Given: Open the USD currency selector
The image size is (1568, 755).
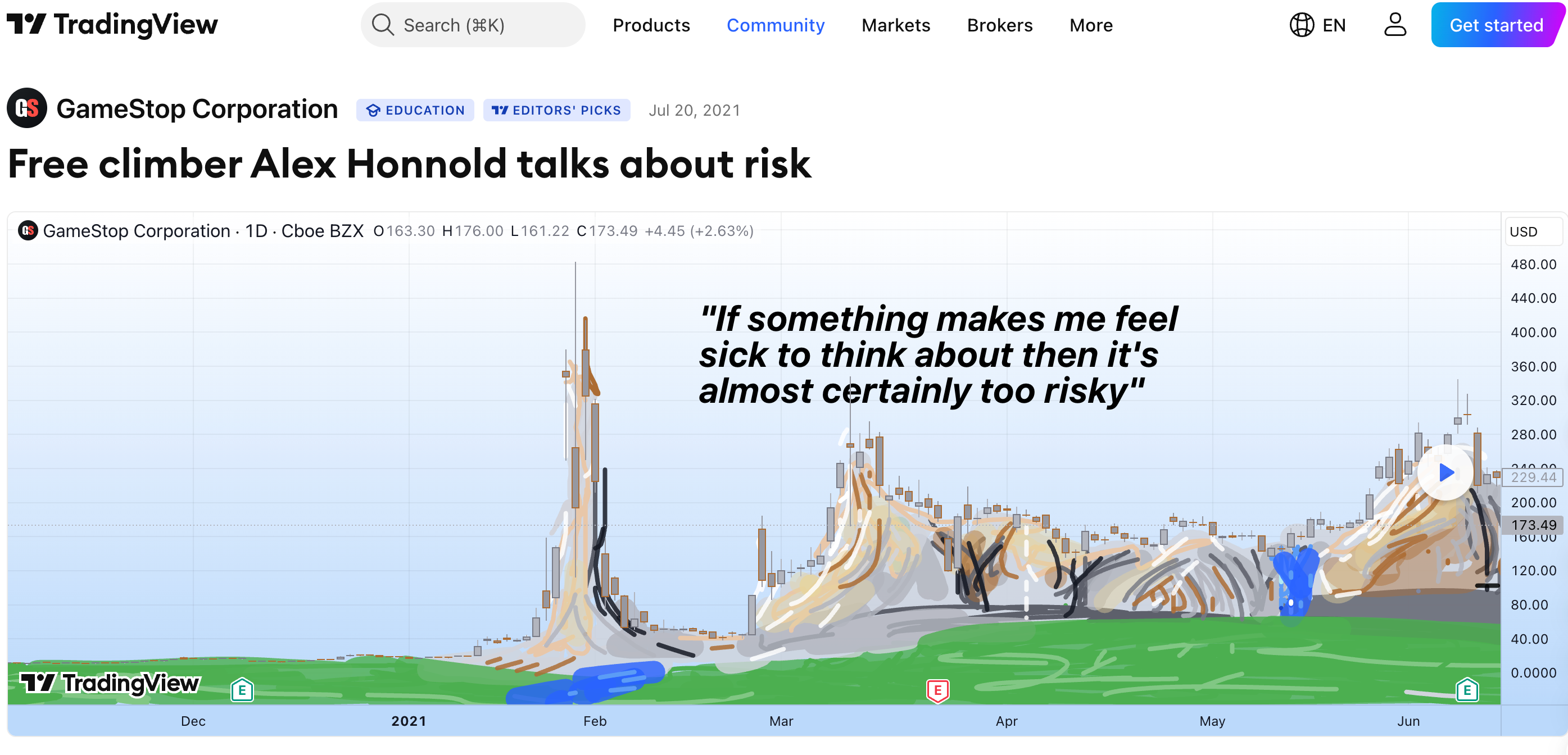Looking at the screenshot, I should [1531, 232].
